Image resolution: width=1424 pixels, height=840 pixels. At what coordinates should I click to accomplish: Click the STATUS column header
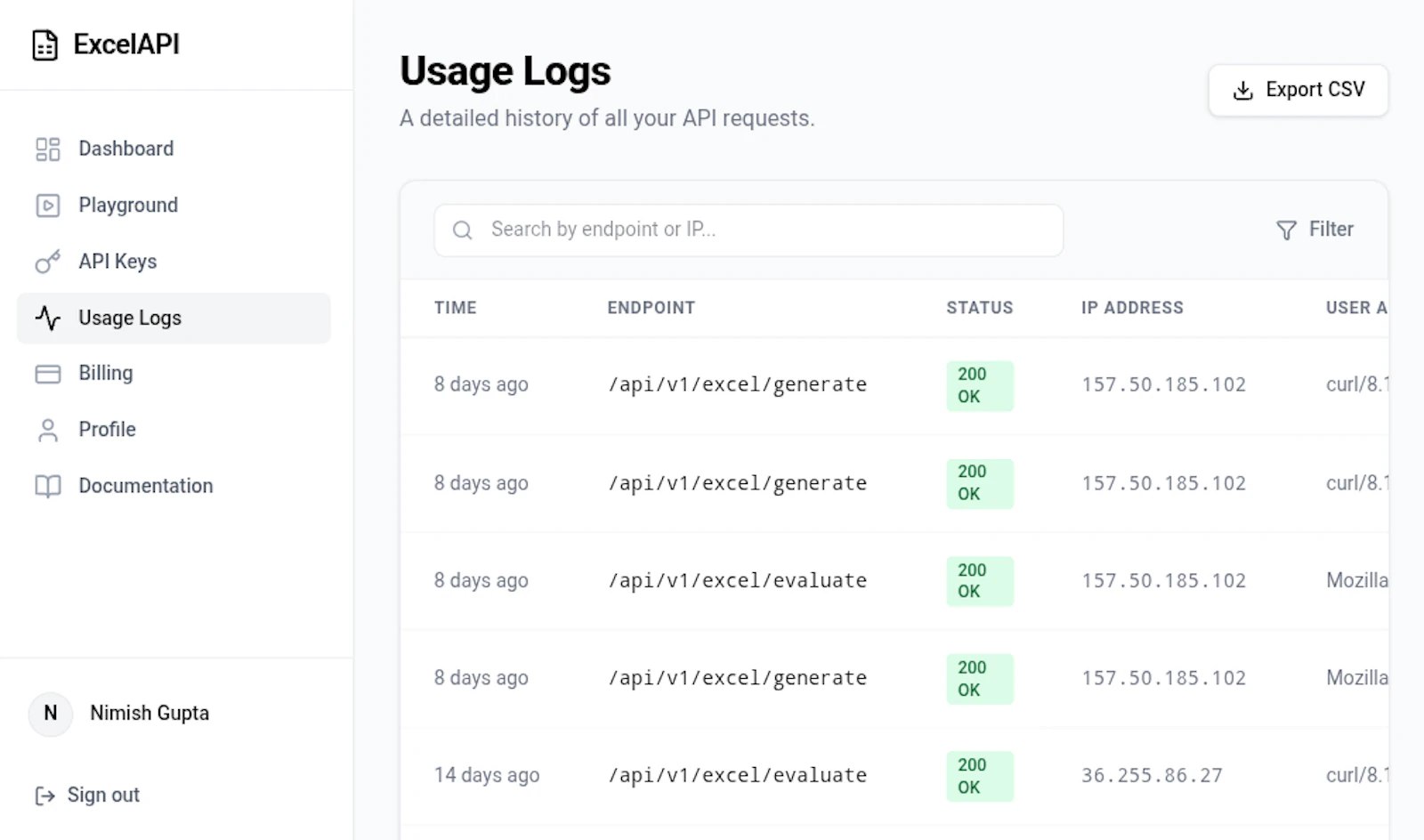click(980, 308)
